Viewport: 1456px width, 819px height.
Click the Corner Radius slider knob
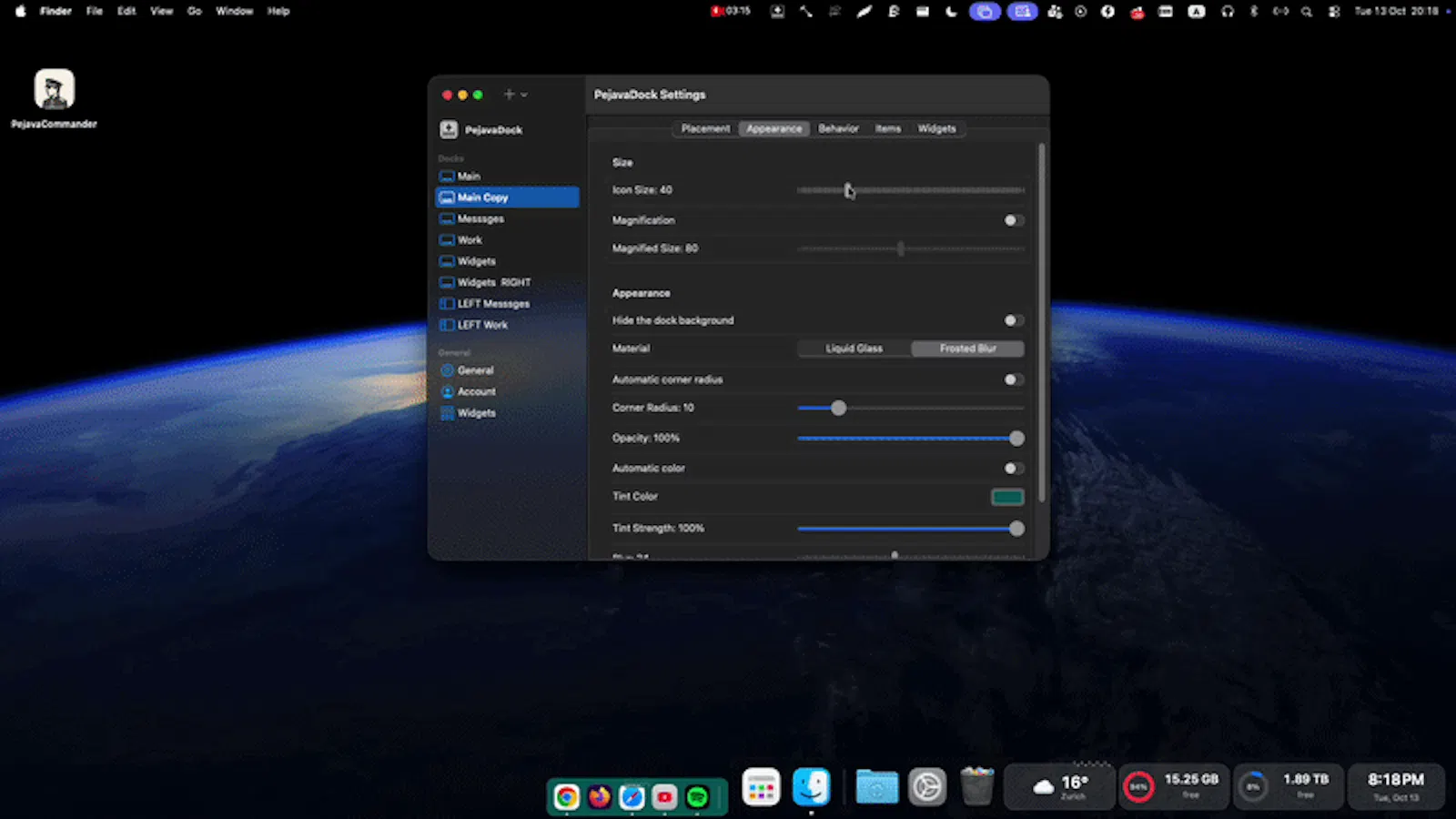pyautogui.click(x=838, y=408)
